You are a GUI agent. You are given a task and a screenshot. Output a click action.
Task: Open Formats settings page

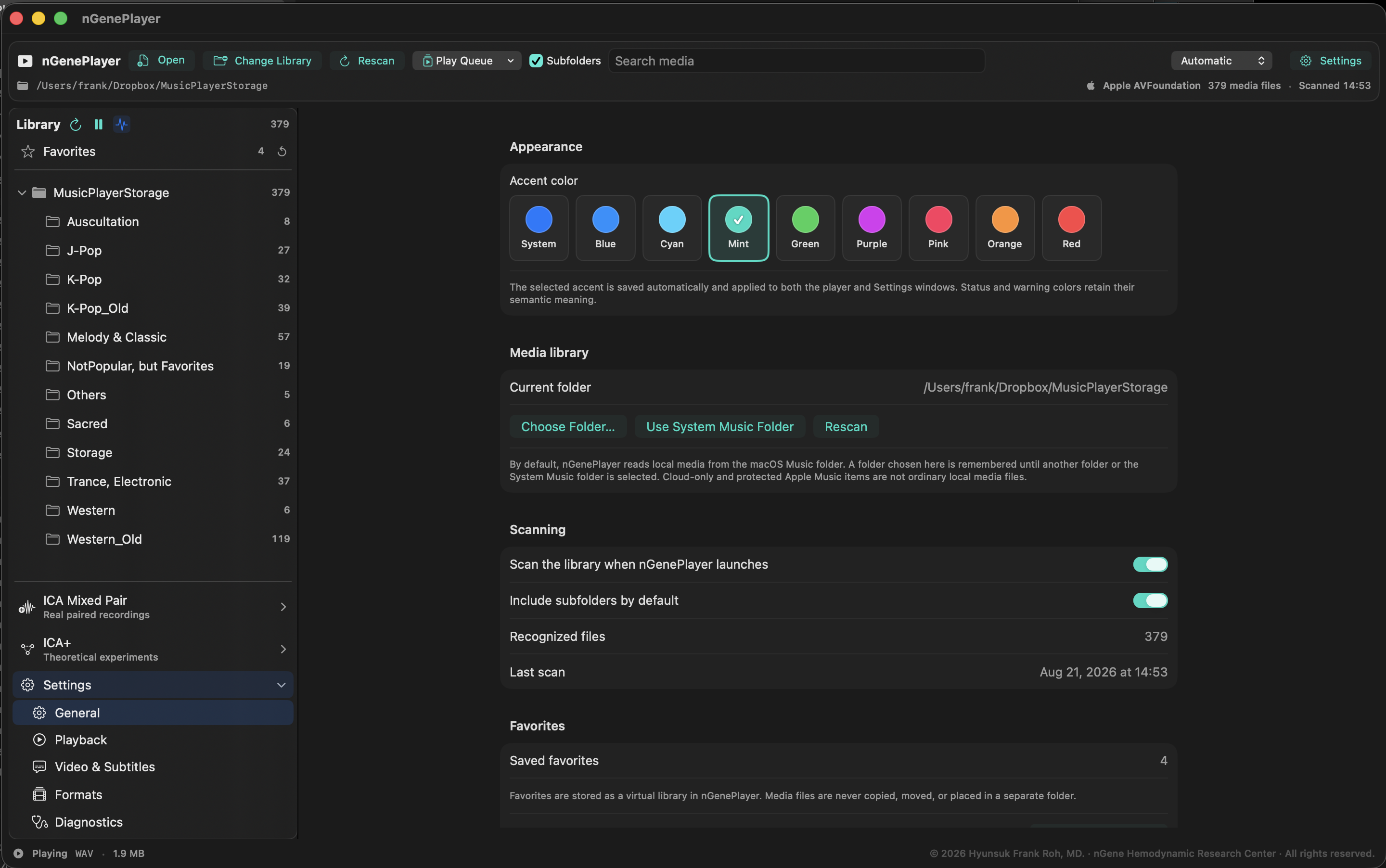point(154,794)
